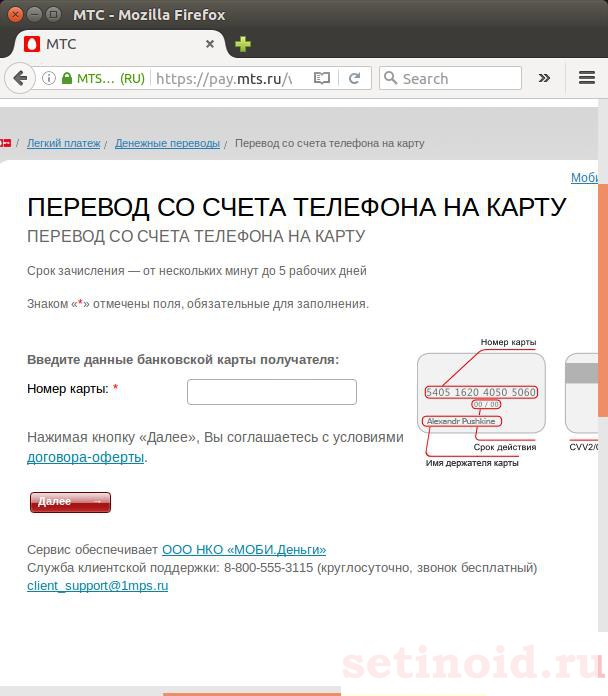Expand toolbar overflow double-chevron
The image size is (608, 696).
tap(544, 78)
